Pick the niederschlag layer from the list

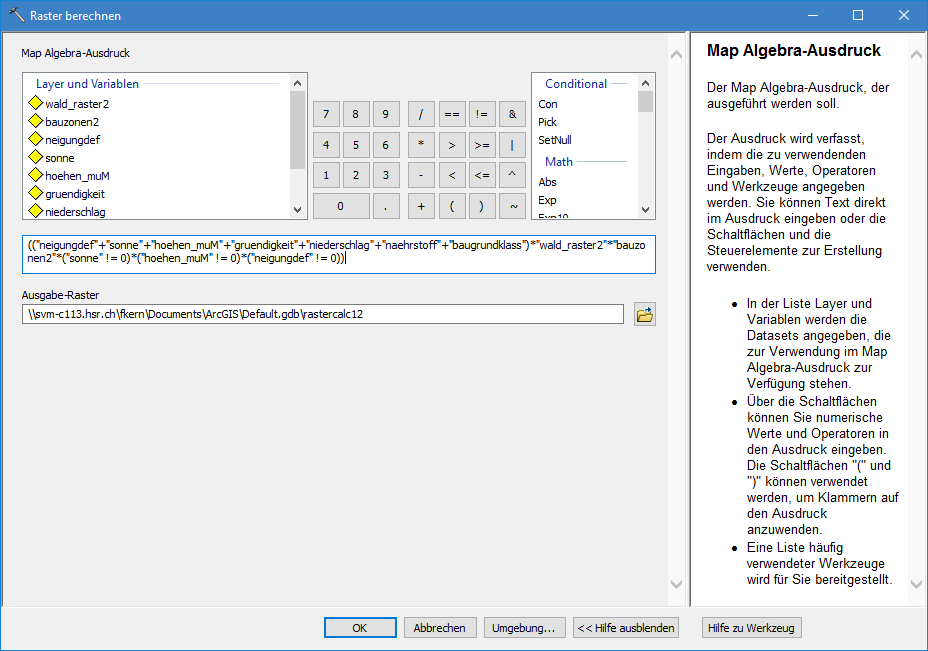tap(75, 212)
